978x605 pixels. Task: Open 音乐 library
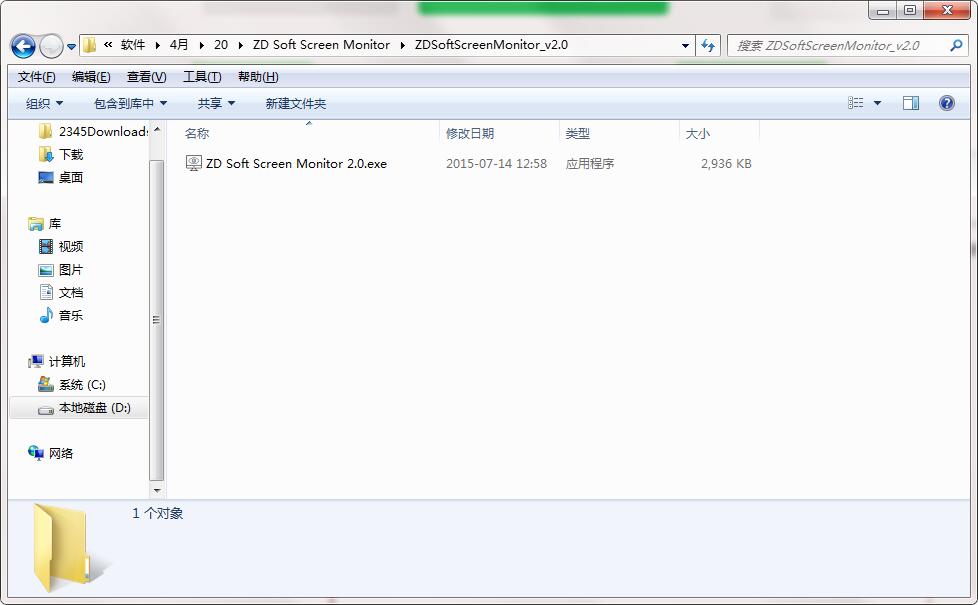coord(61,316)
